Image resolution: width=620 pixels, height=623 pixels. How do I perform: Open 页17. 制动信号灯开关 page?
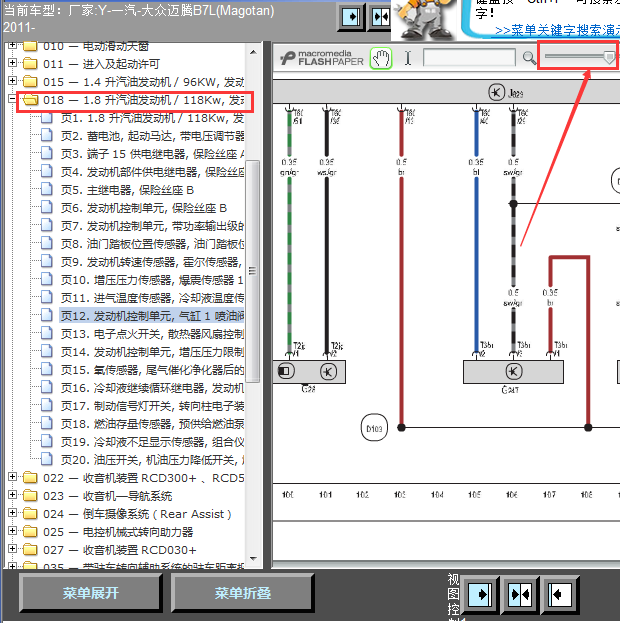coord(152,406)
